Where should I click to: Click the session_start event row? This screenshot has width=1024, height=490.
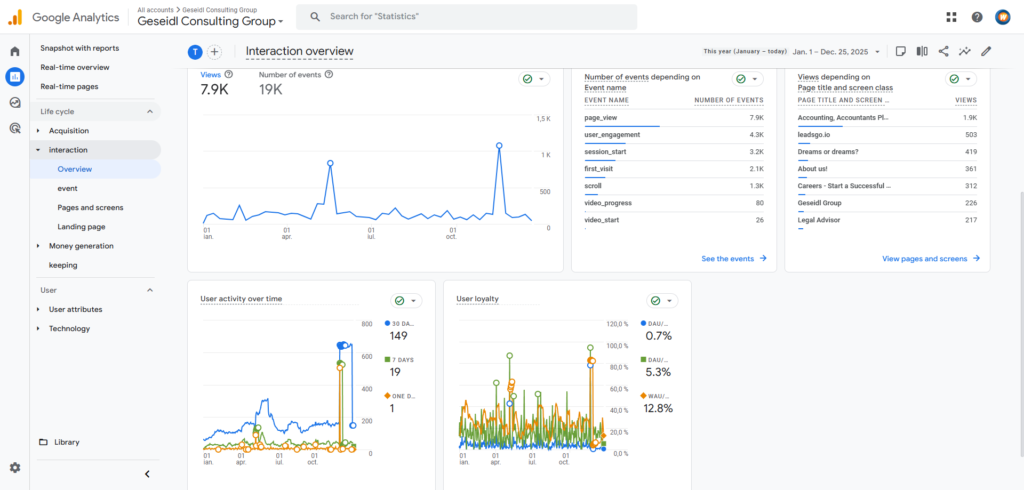point(674,152)
